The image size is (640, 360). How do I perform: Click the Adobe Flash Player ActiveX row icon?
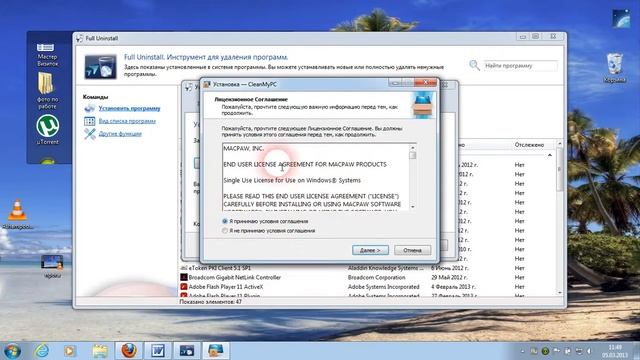184,287
